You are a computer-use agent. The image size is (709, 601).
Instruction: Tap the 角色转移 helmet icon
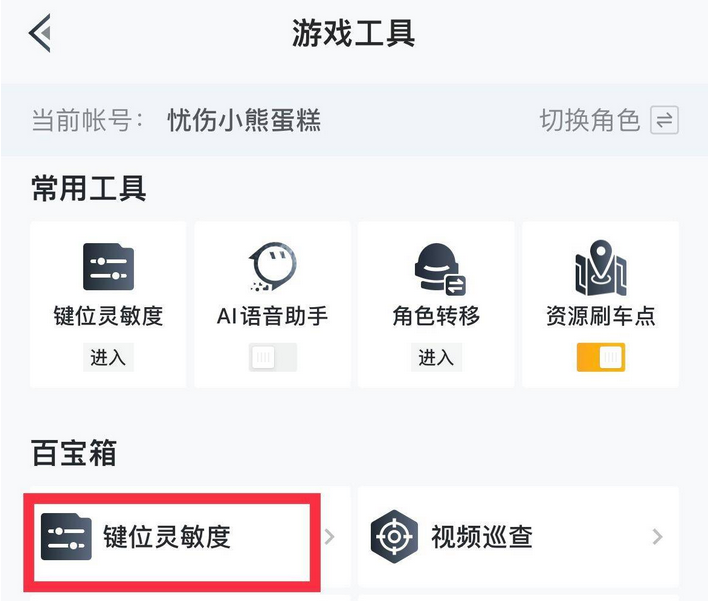point(437,269)
